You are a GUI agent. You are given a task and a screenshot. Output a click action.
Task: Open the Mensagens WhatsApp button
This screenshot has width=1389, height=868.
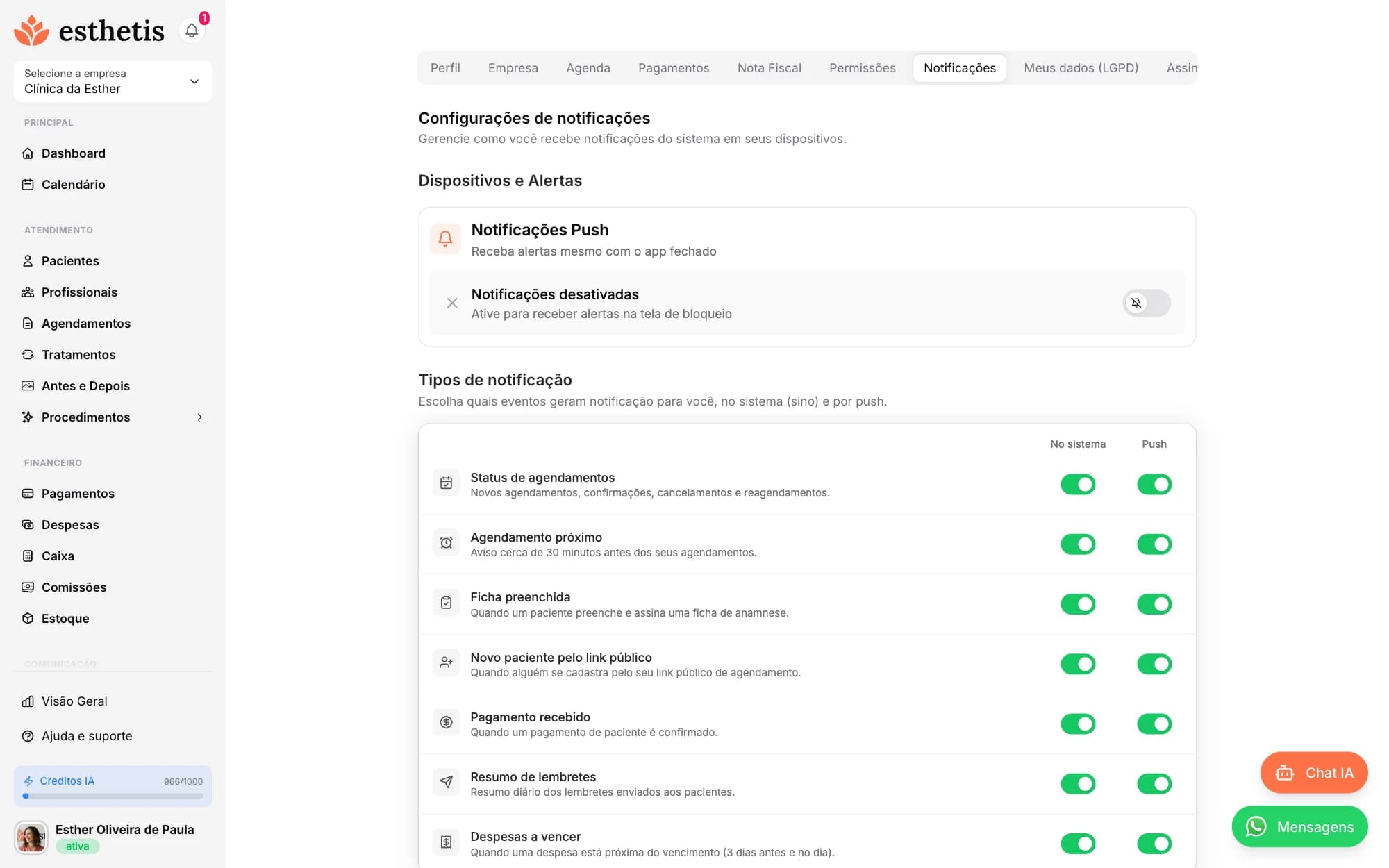pos(1300,827)
